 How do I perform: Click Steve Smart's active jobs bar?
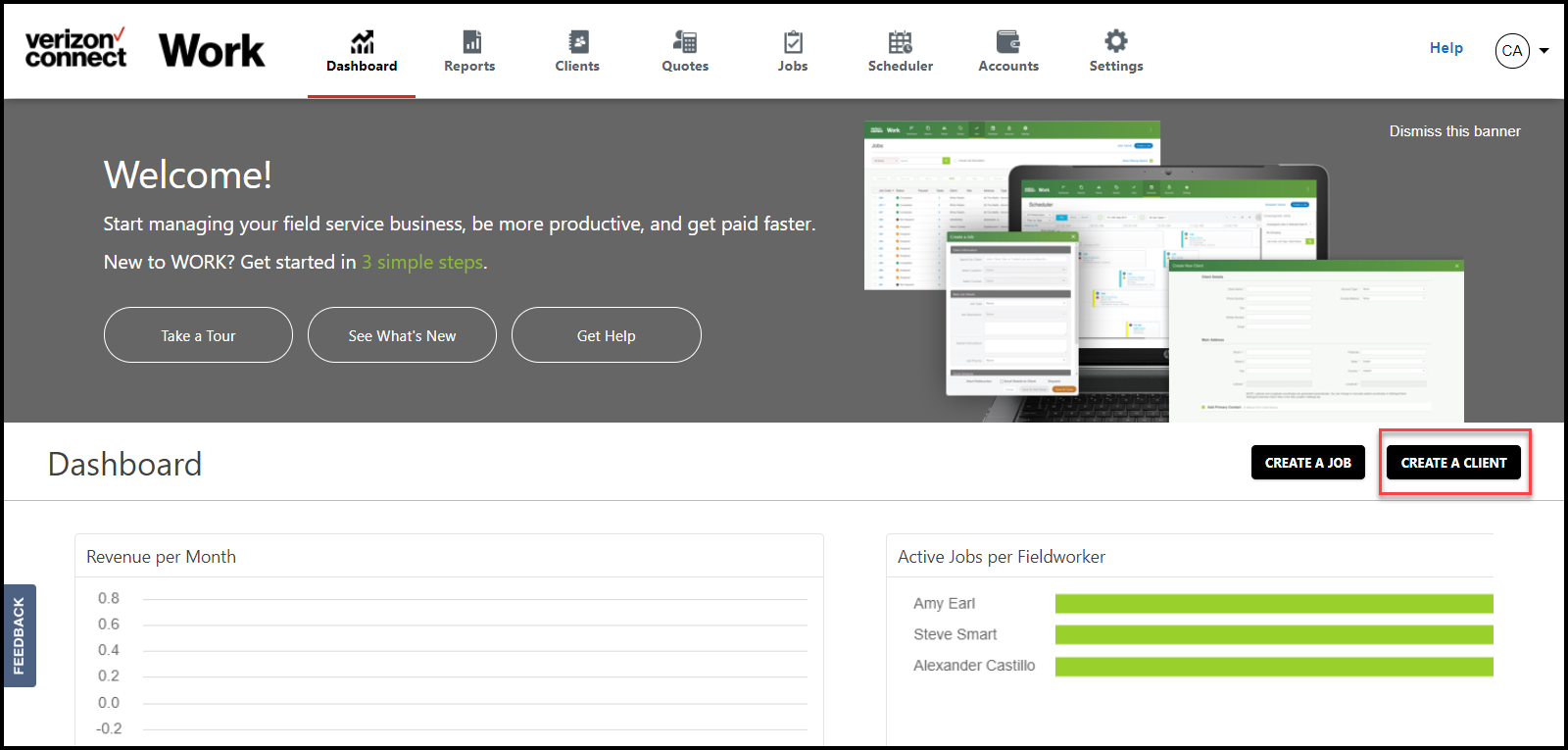coord(1274,634)
